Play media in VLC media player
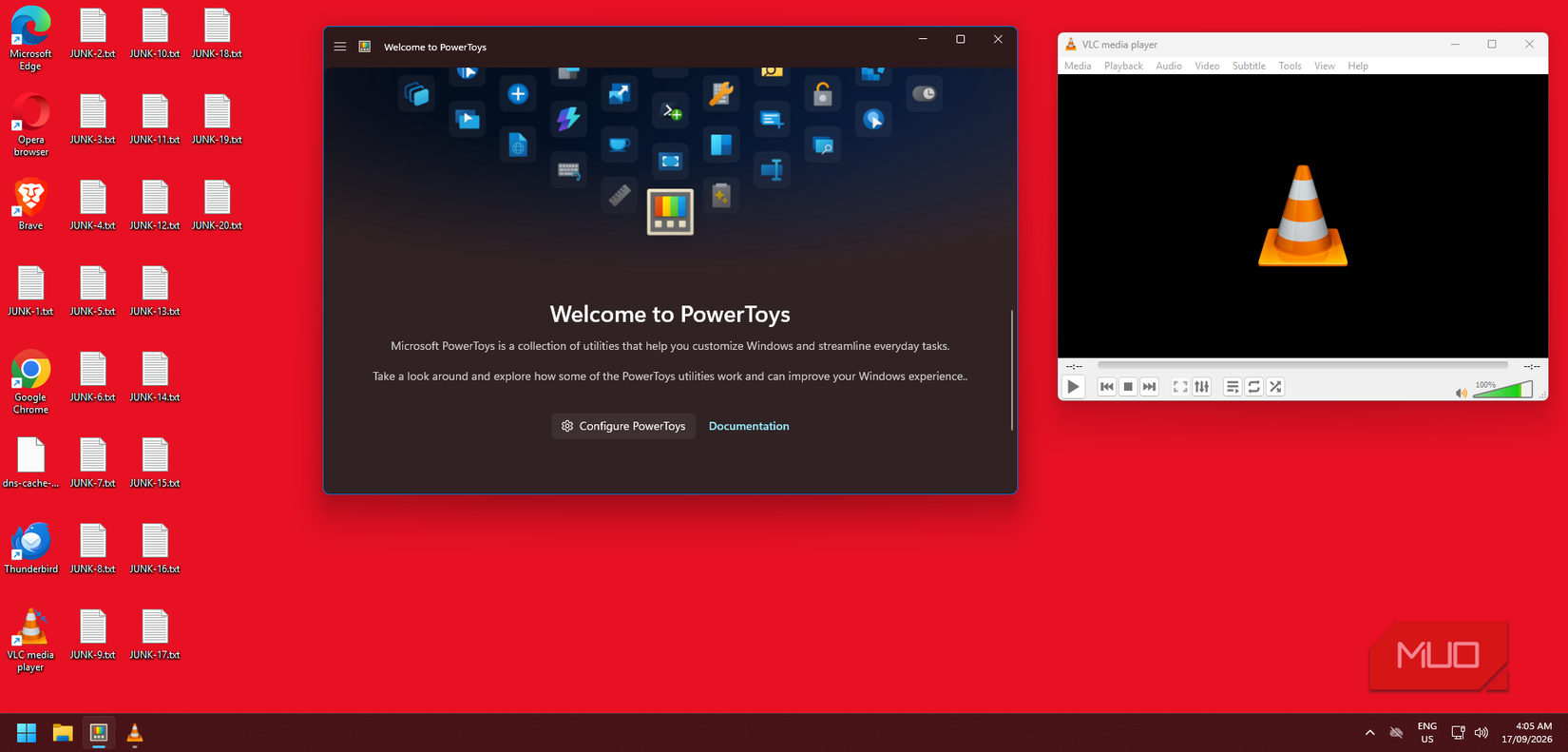 tap(1073, 387)
